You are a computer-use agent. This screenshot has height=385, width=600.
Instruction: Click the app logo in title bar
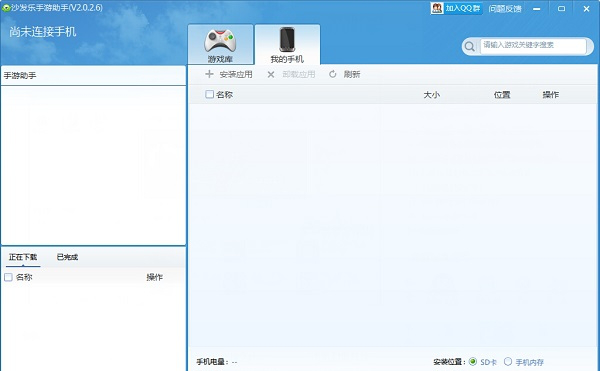click(6, 8)
